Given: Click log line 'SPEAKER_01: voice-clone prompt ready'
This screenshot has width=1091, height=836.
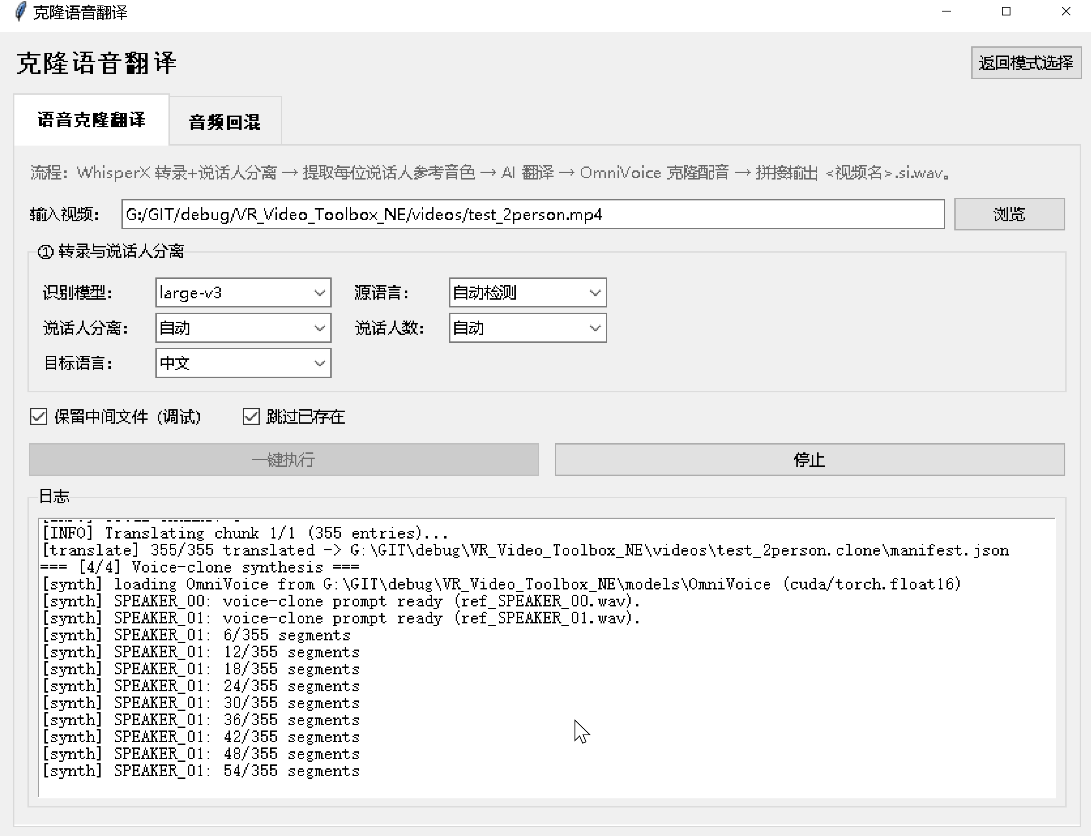Looking at the screenshot, I should (341, 618).
